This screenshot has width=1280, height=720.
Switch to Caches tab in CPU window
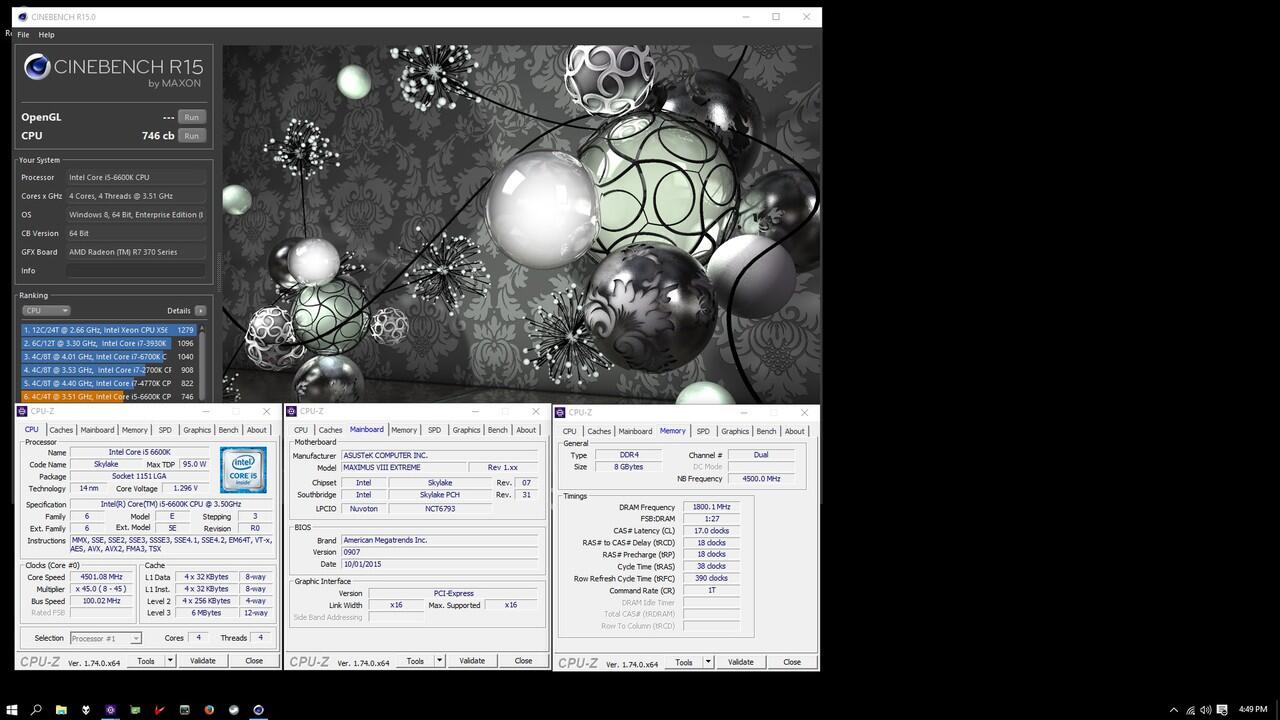coord(61,430)
